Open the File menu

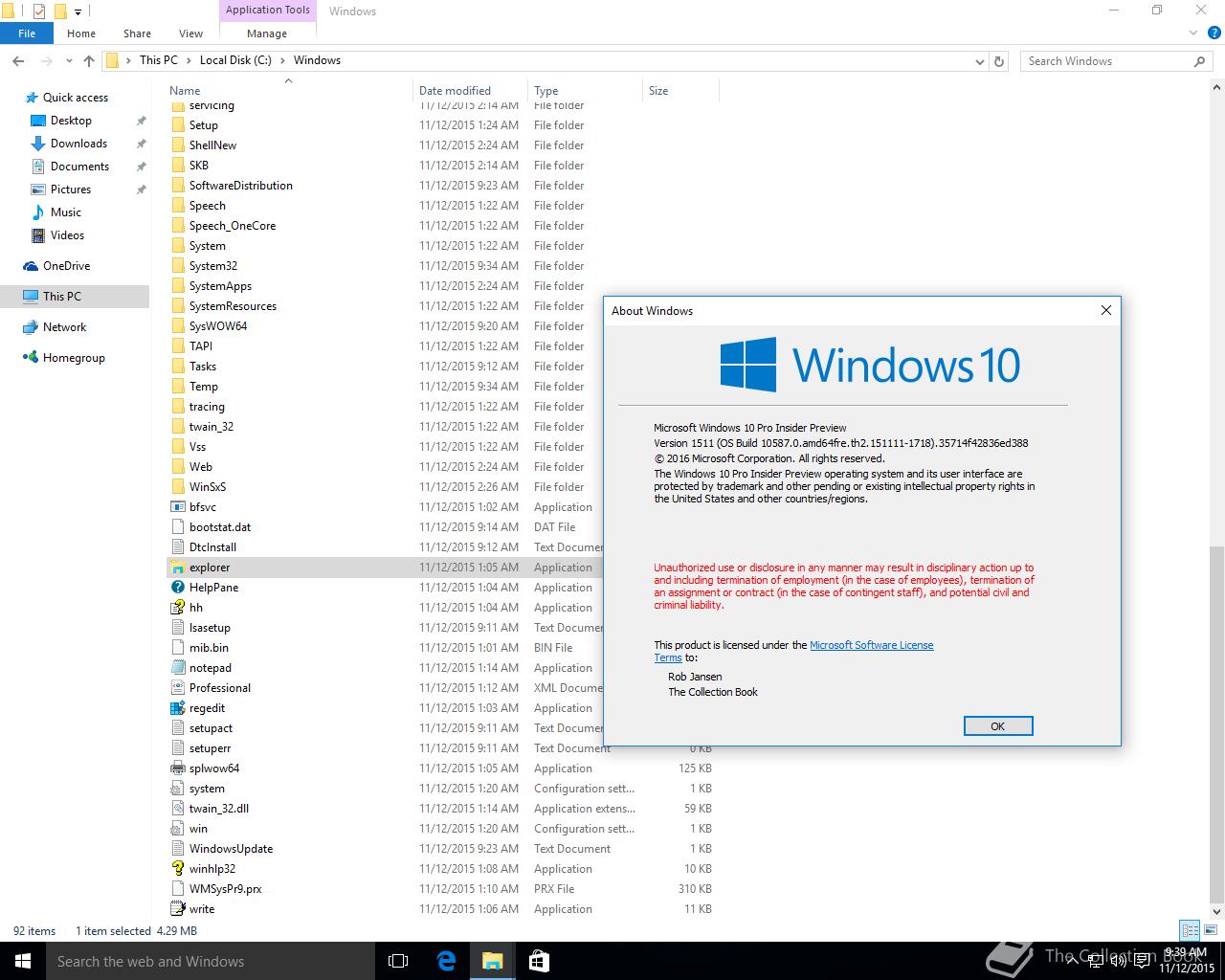click(27, 33)
